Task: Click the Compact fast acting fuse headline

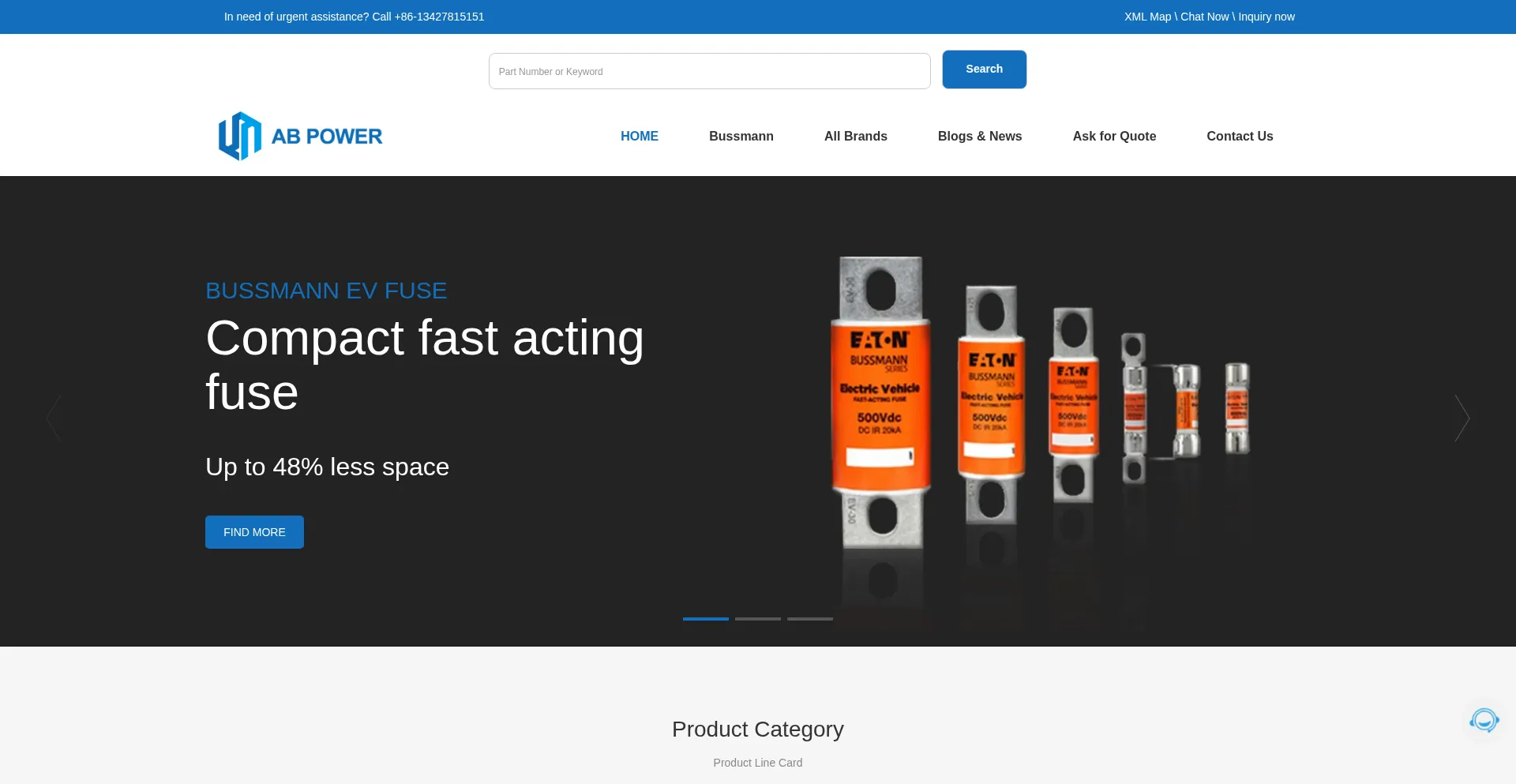Action: tap(425, 365)
